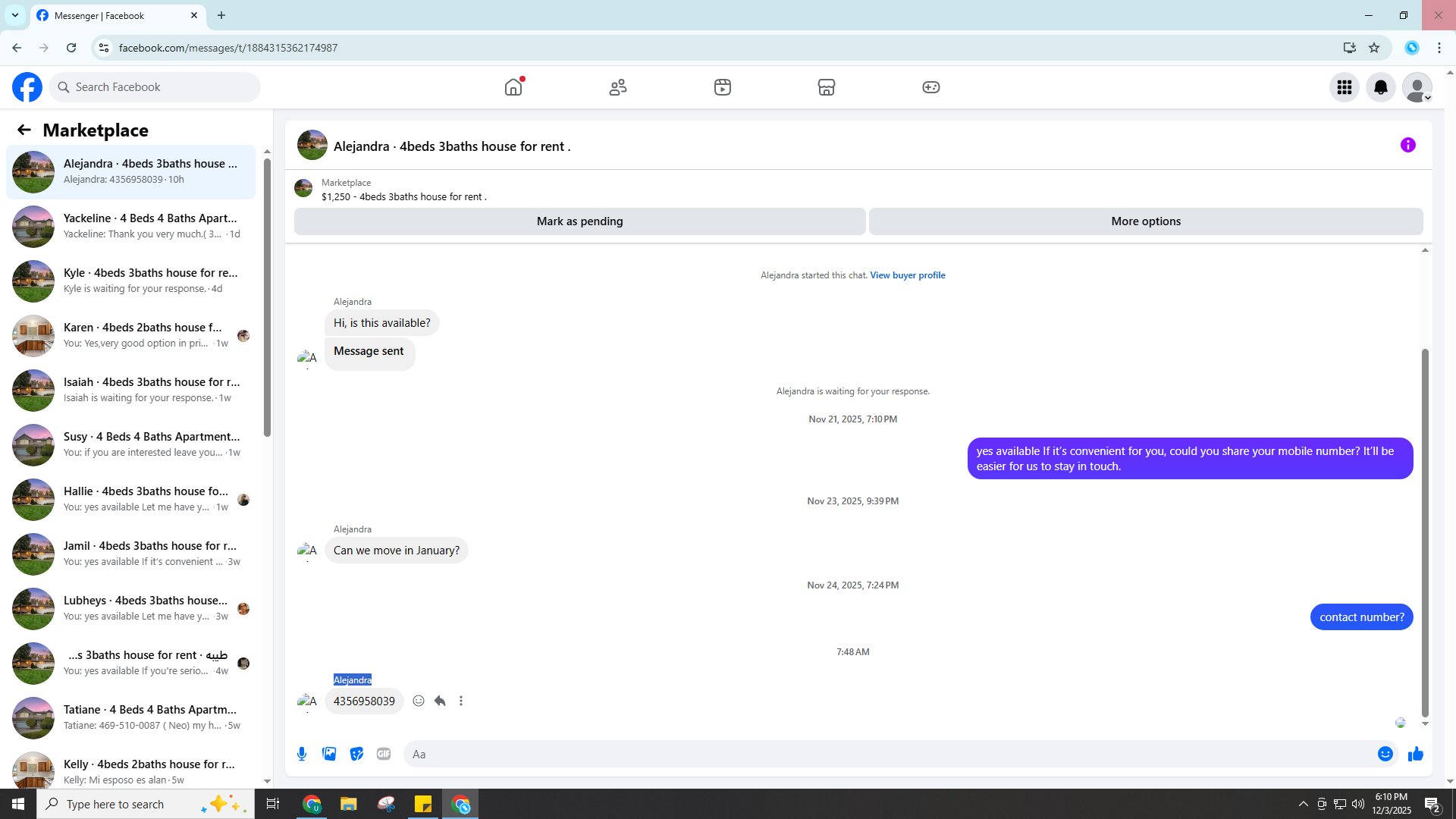Screen dimensions: 1456x819
Task: Attach a photo with the image icon
Action: tap(329, 754)
